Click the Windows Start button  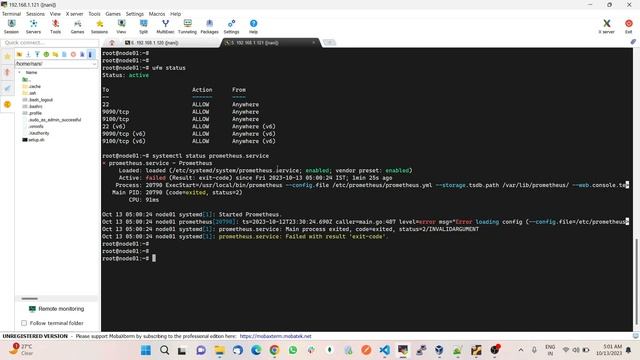click(x=146, y=350)
